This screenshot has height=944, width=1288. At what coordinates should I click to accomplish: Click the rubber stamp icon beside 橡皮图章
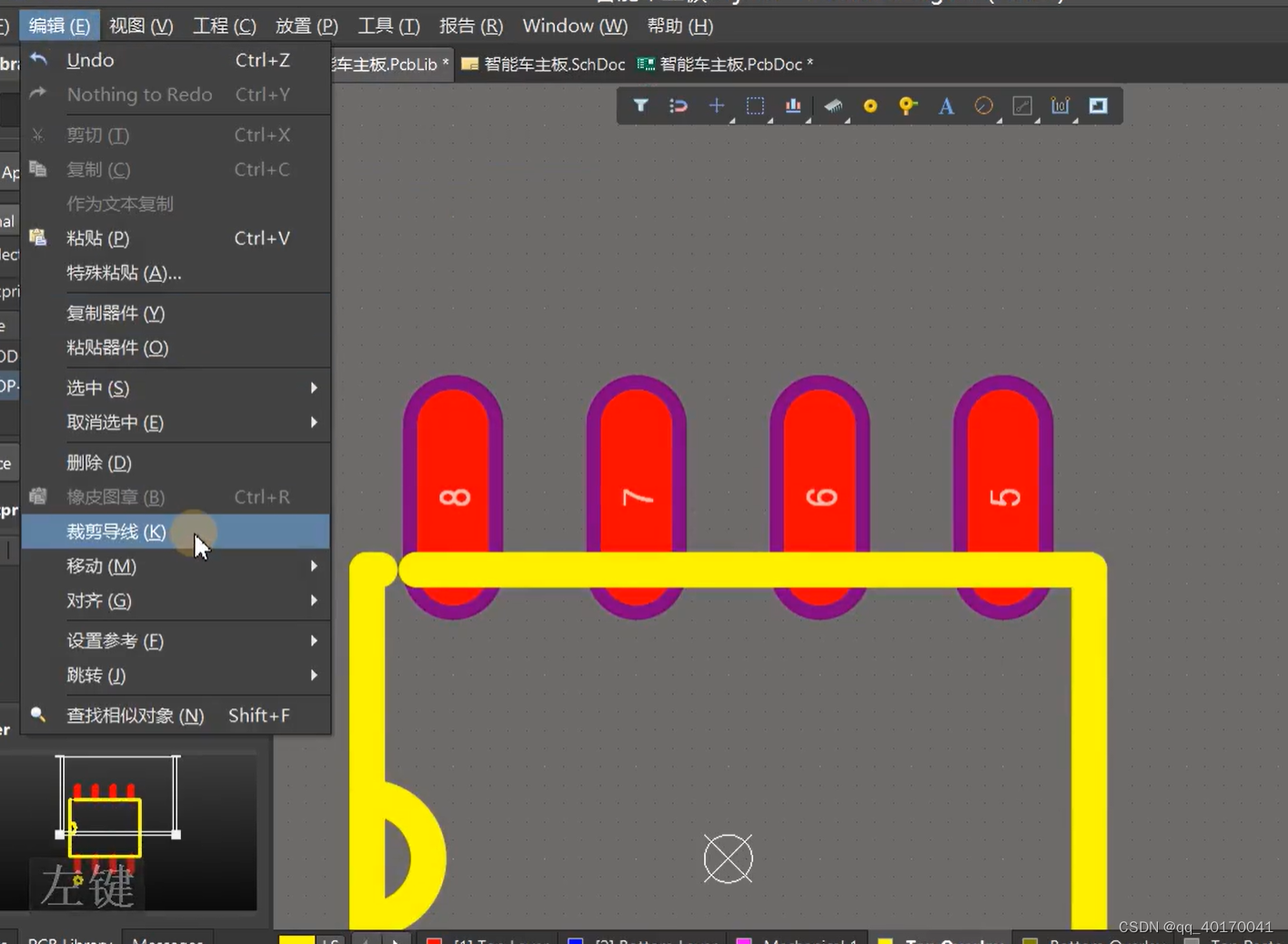click(x=38, y=497)
